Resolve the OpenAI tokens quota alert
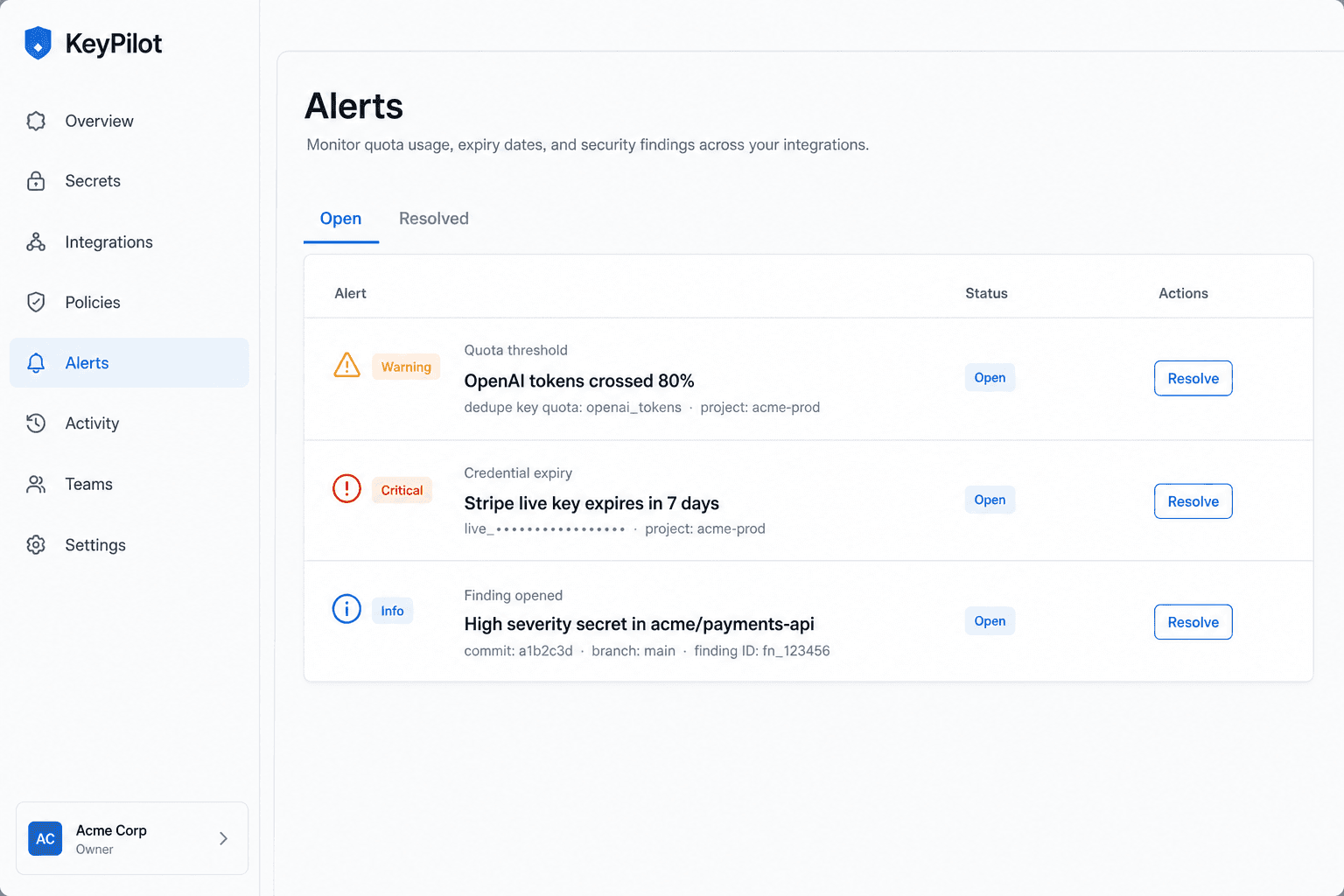The width and height of the screenshot is (1344, 896). tap(1193, 378)
